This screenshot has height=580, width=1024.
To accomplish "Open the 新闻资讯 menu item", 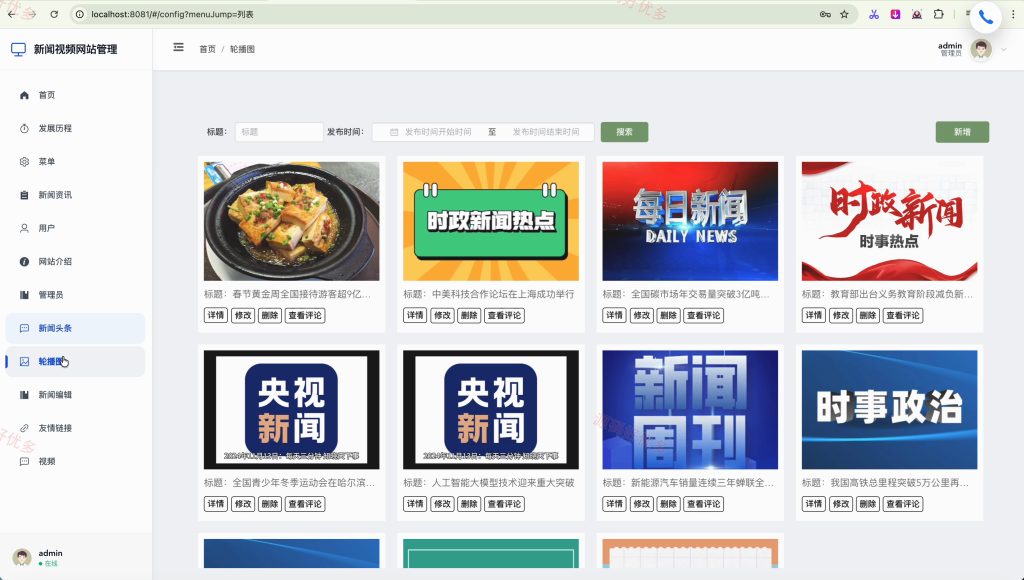I will tap(75, 195).
